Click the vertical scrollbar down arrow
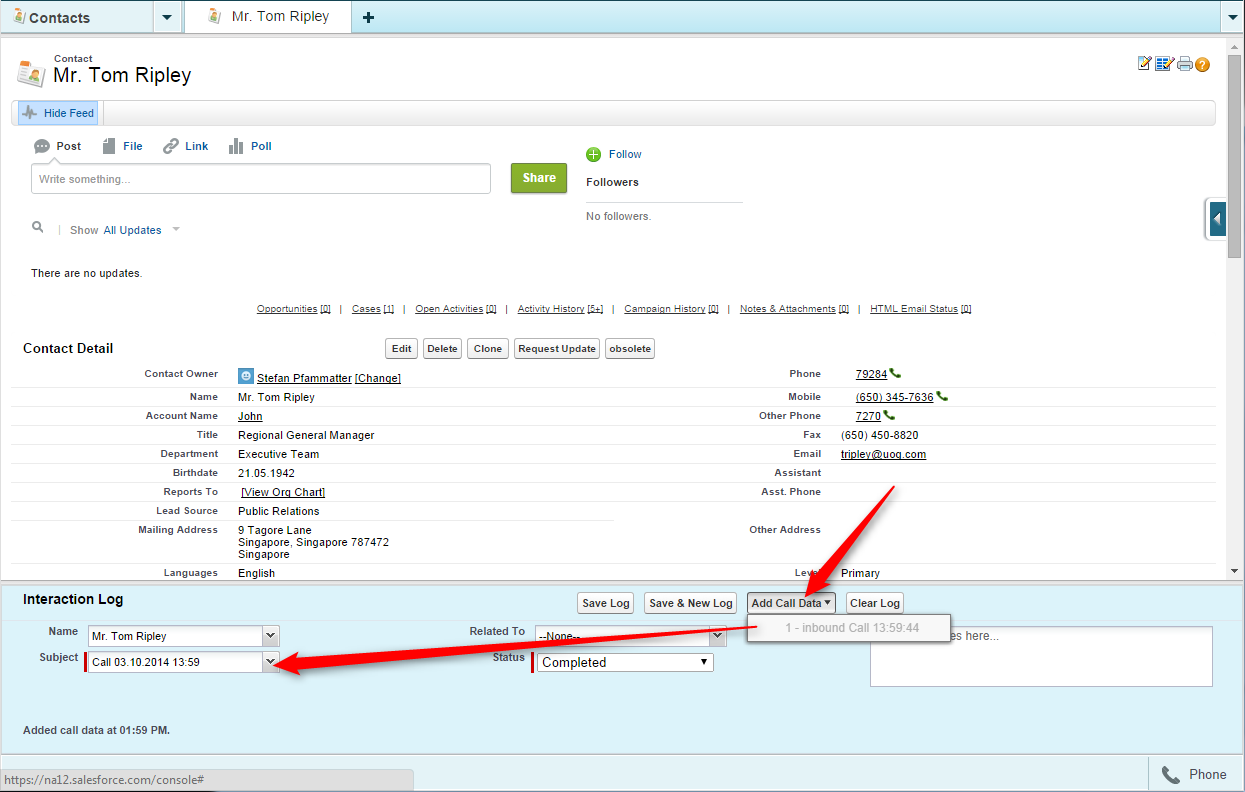The height and width of the screenshot is (792, 1245). [1236, 571]
